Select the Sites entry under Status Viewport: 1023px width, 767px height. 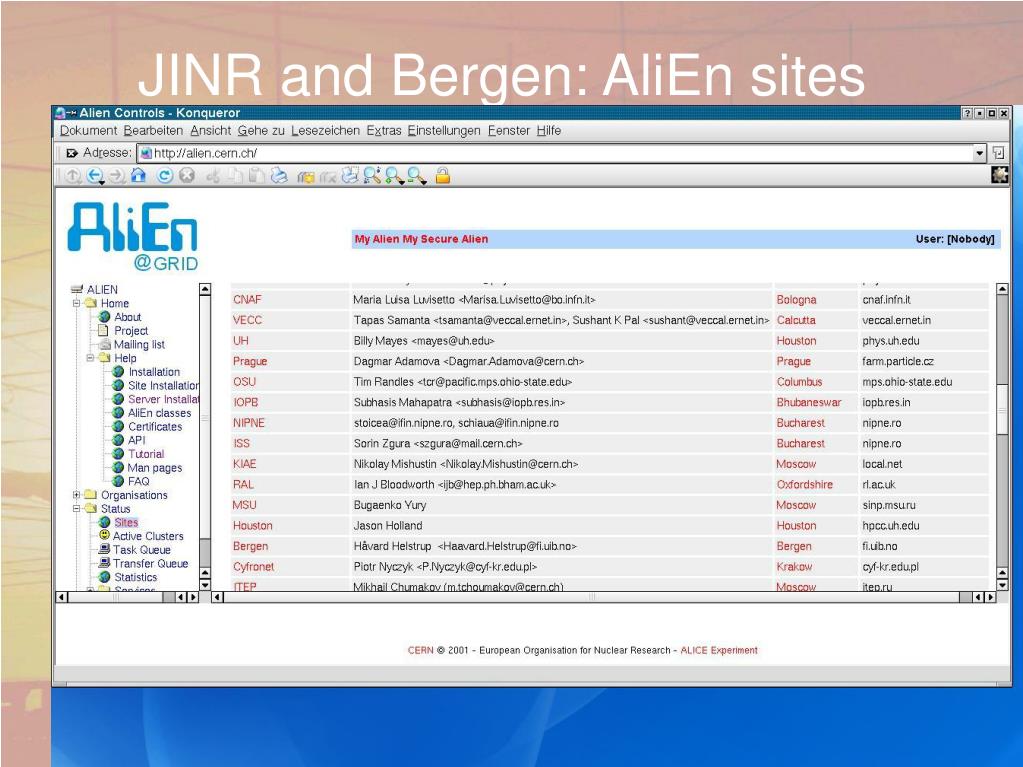(x=126, y=522)
